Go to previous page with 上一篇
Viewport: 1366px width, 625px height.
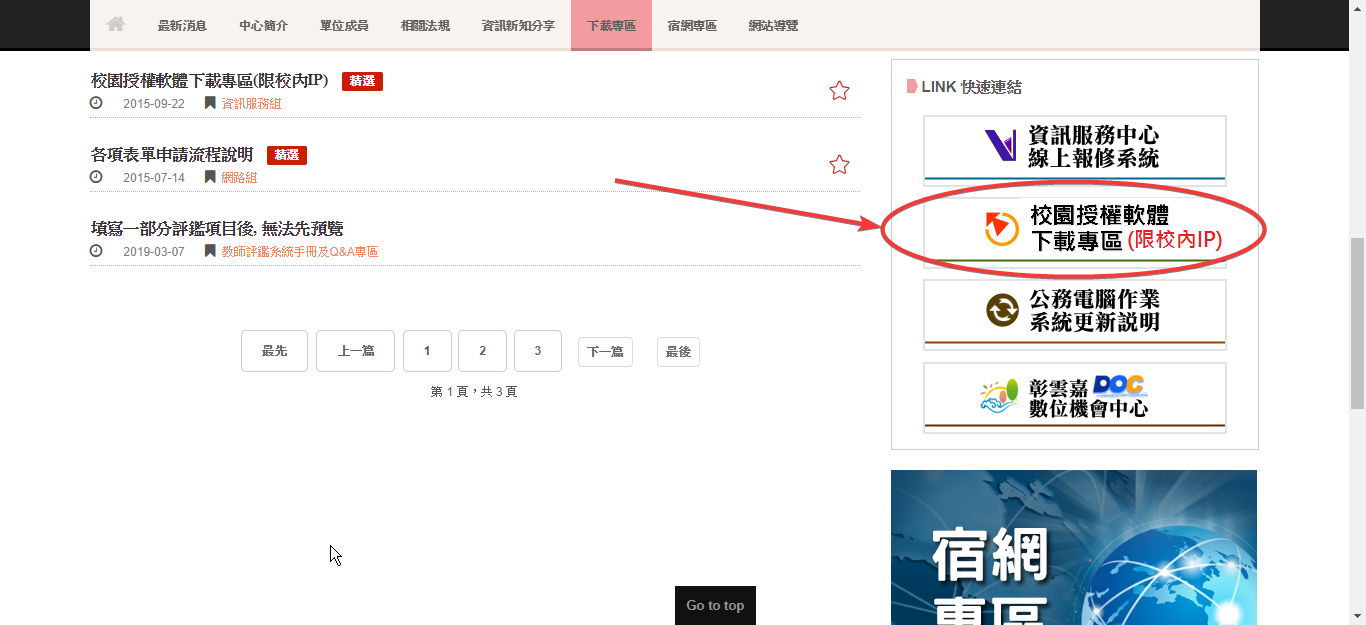(x=355, y=351)
